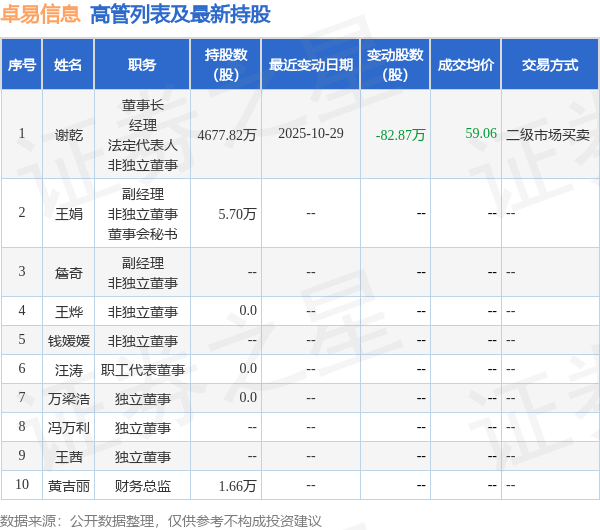
Task: Click the '姓名' column header
Action: (68, 65)
